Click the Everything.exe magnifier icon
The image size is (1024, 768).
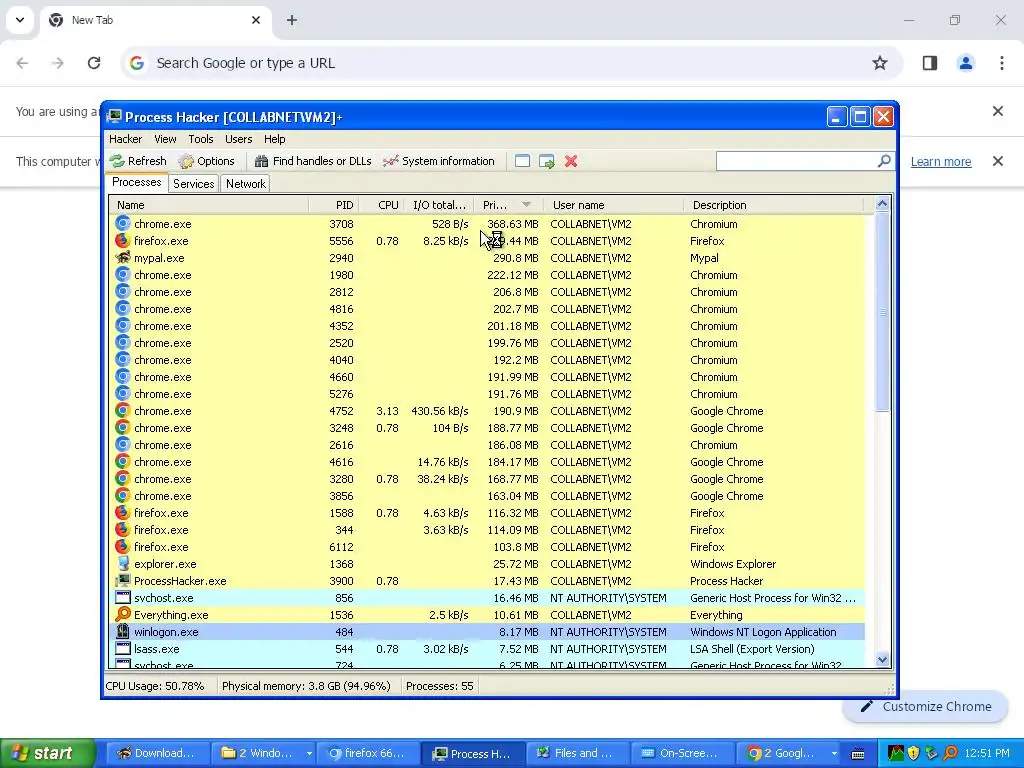pos(122,614)
